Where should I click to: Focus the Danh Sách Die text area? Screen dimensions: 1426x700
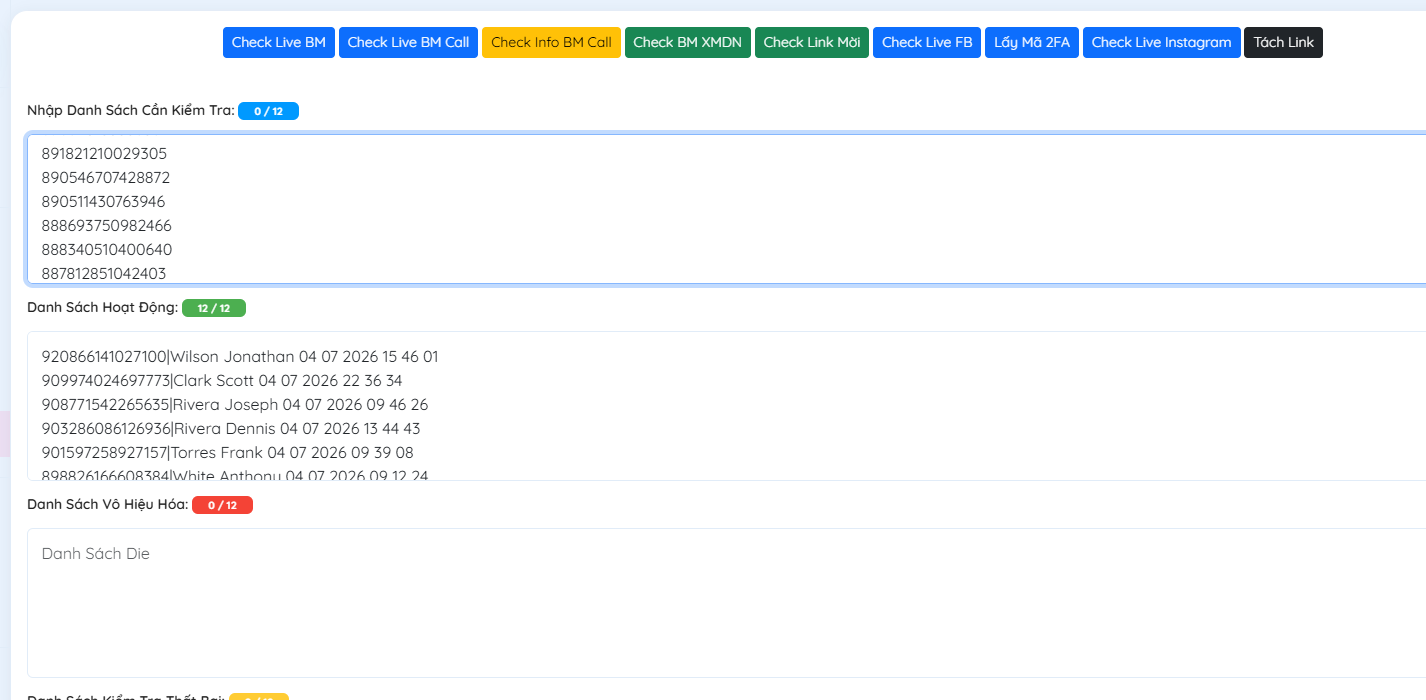726,603
